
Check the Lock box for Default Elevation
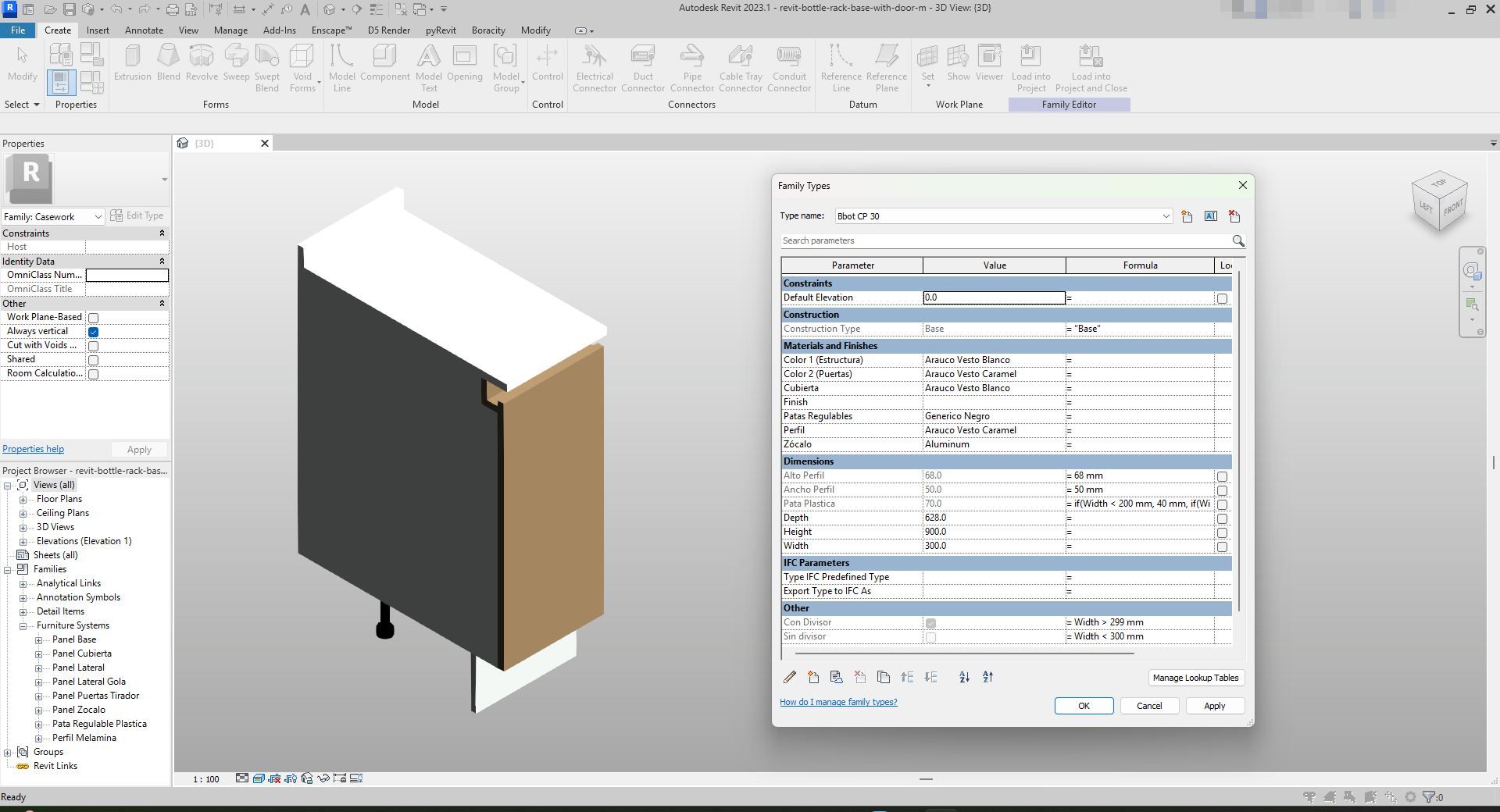[1222, 298]
